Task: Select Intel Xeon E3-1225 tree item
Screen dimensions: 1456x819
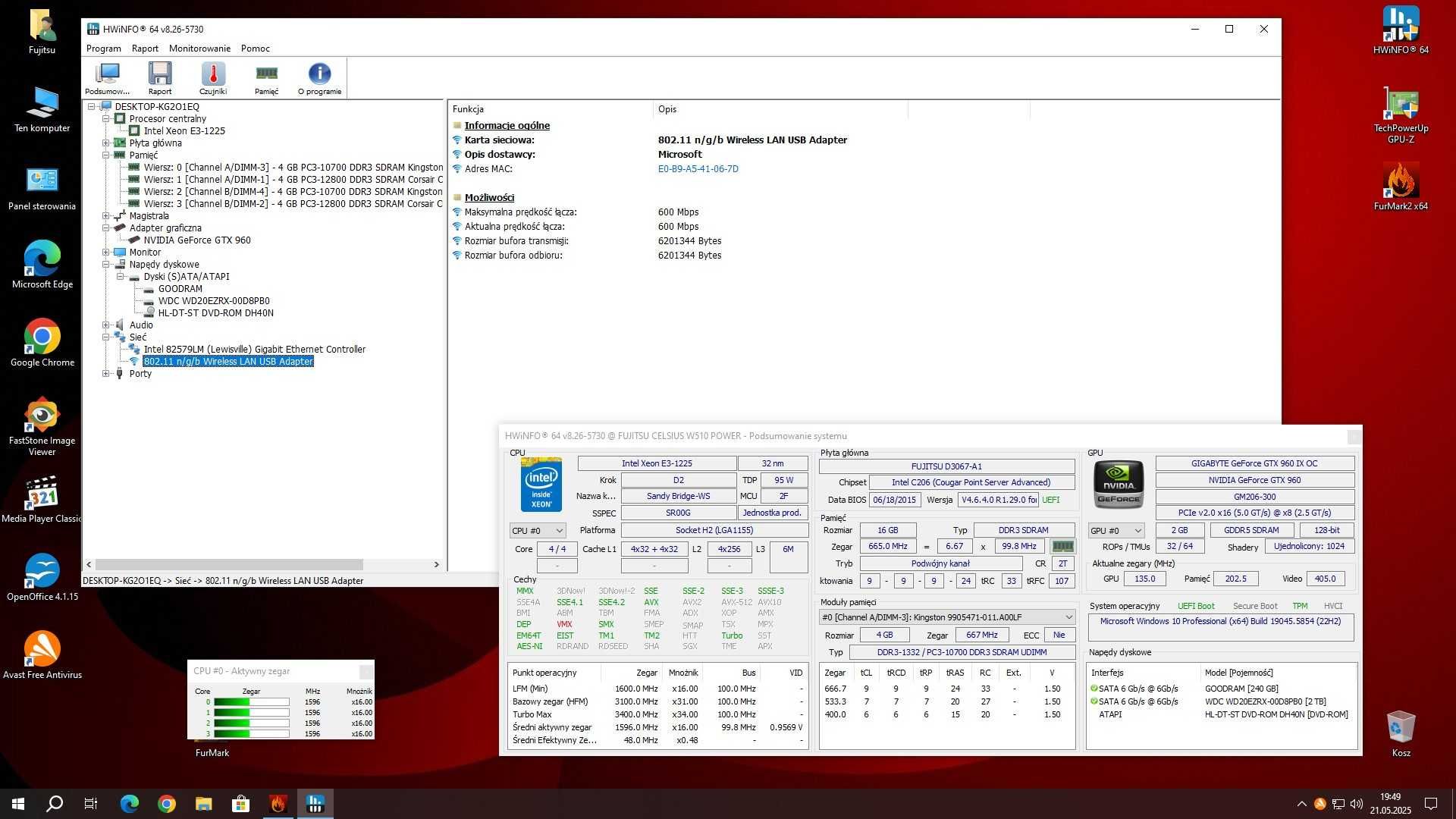Action: [184, 131]
